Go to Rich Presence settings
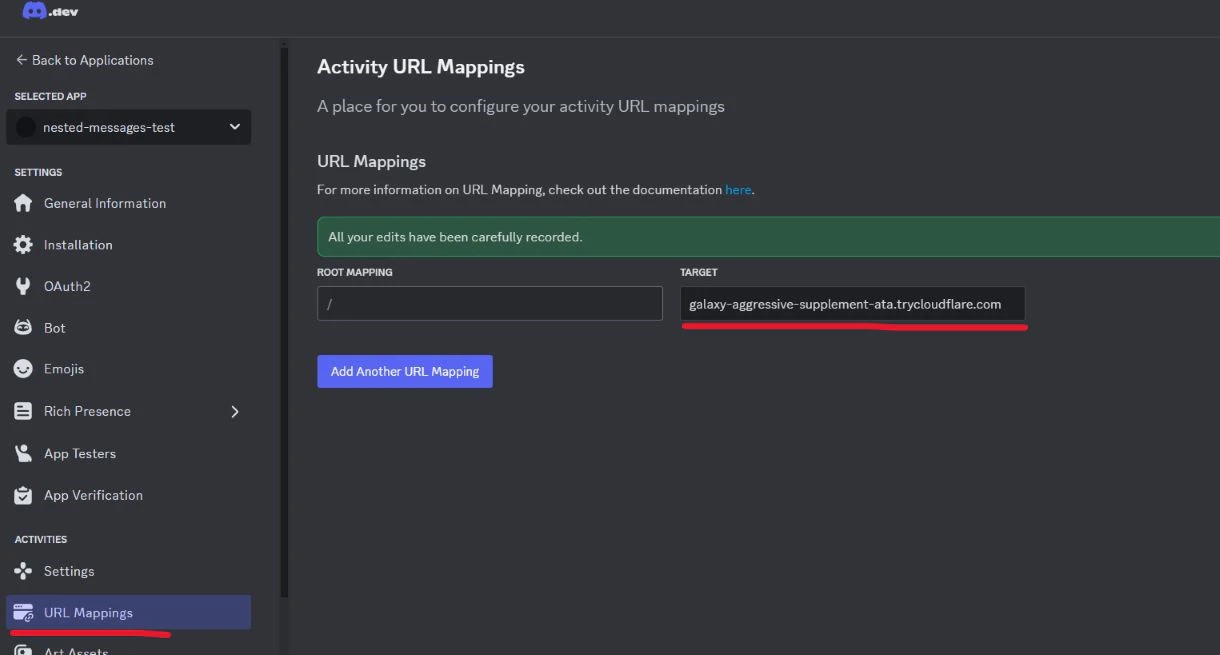 coord(87,411)
